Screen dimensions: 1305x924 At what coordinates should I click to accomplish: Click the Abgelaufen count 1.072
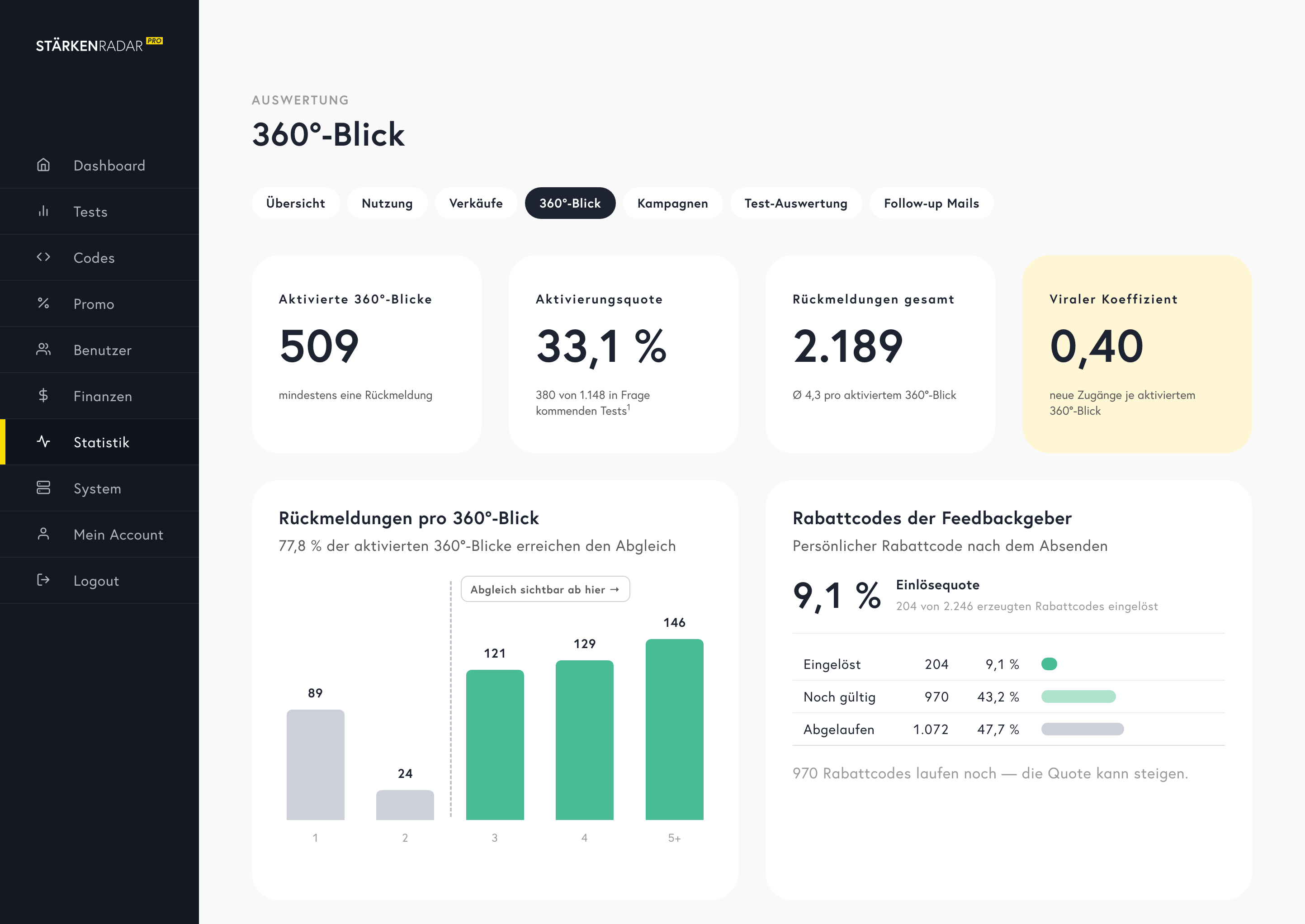pyautogui.click(x=931, y=730)
